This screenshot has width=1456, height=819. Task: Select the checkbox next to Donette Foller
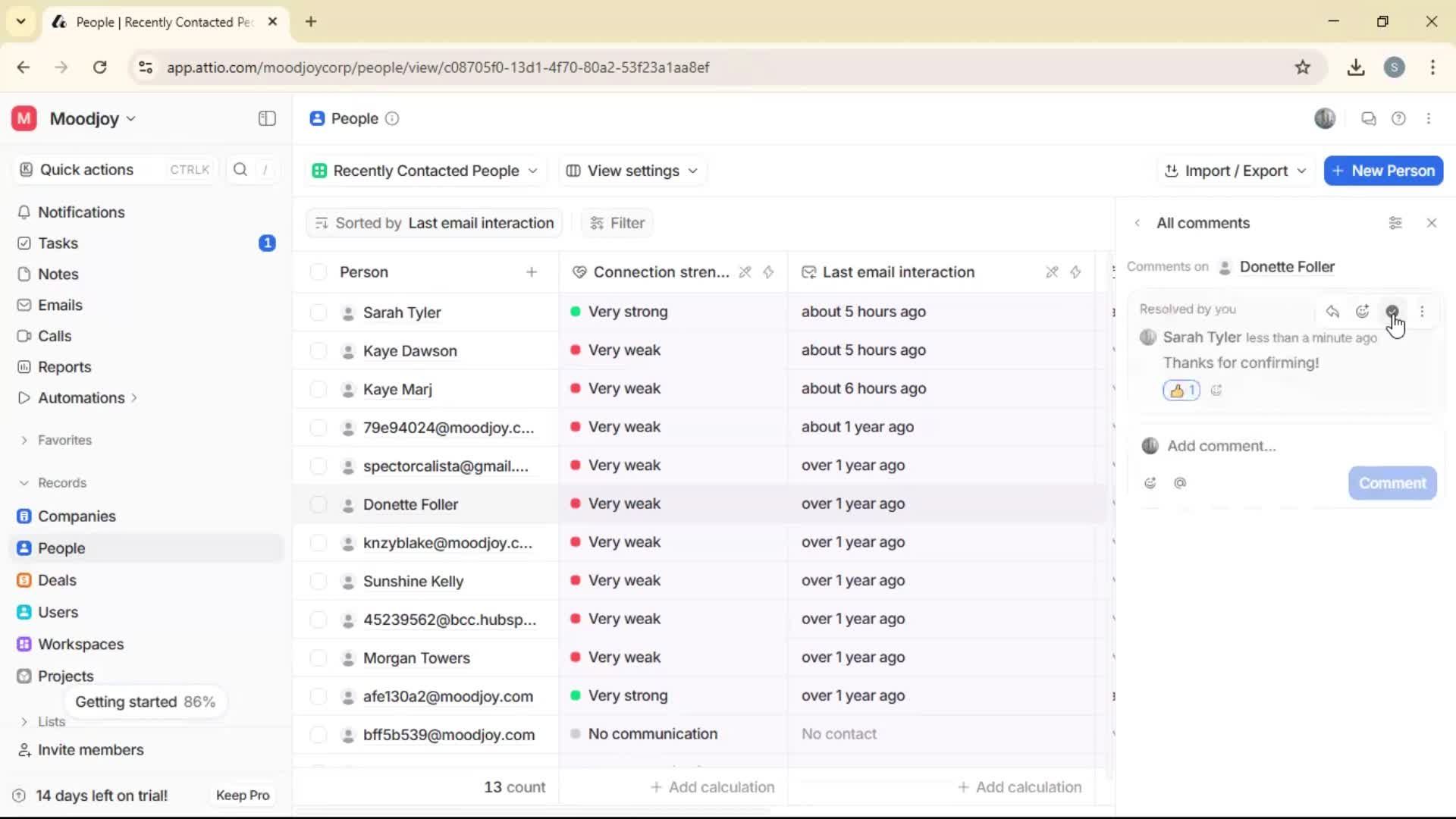(318, 504)
